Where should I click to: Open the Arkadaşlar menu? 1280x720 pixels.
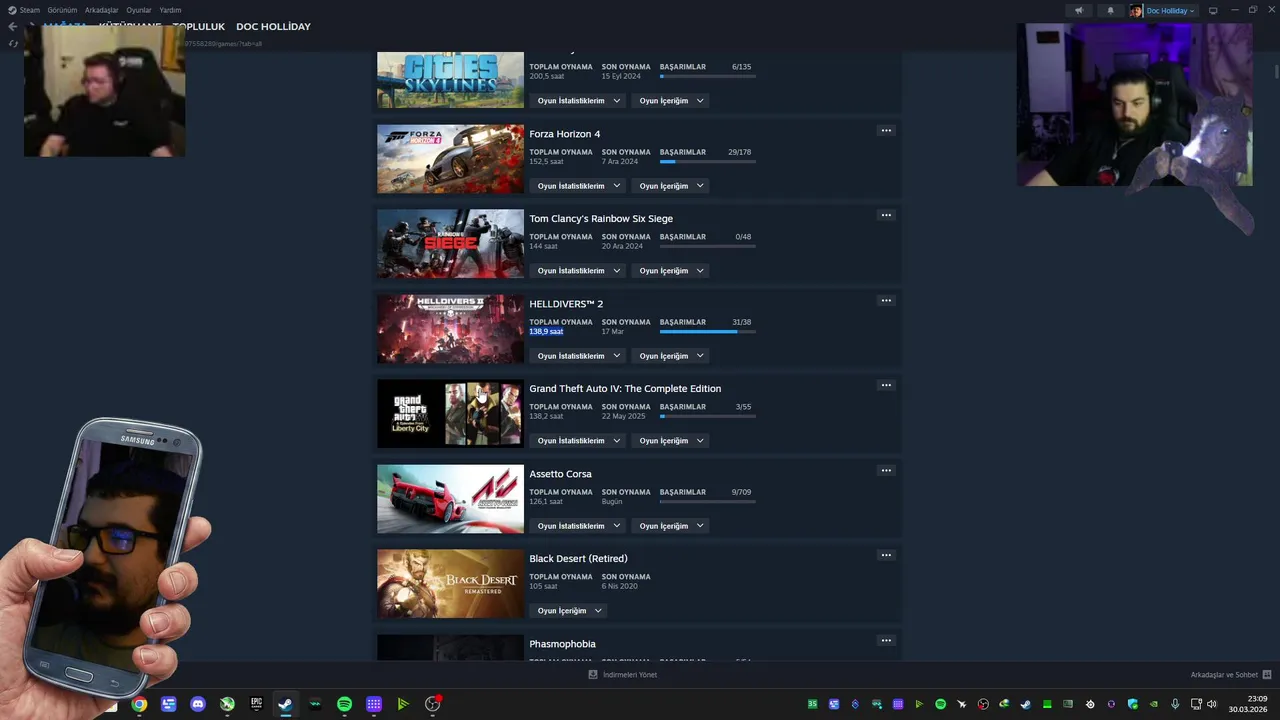101,10
